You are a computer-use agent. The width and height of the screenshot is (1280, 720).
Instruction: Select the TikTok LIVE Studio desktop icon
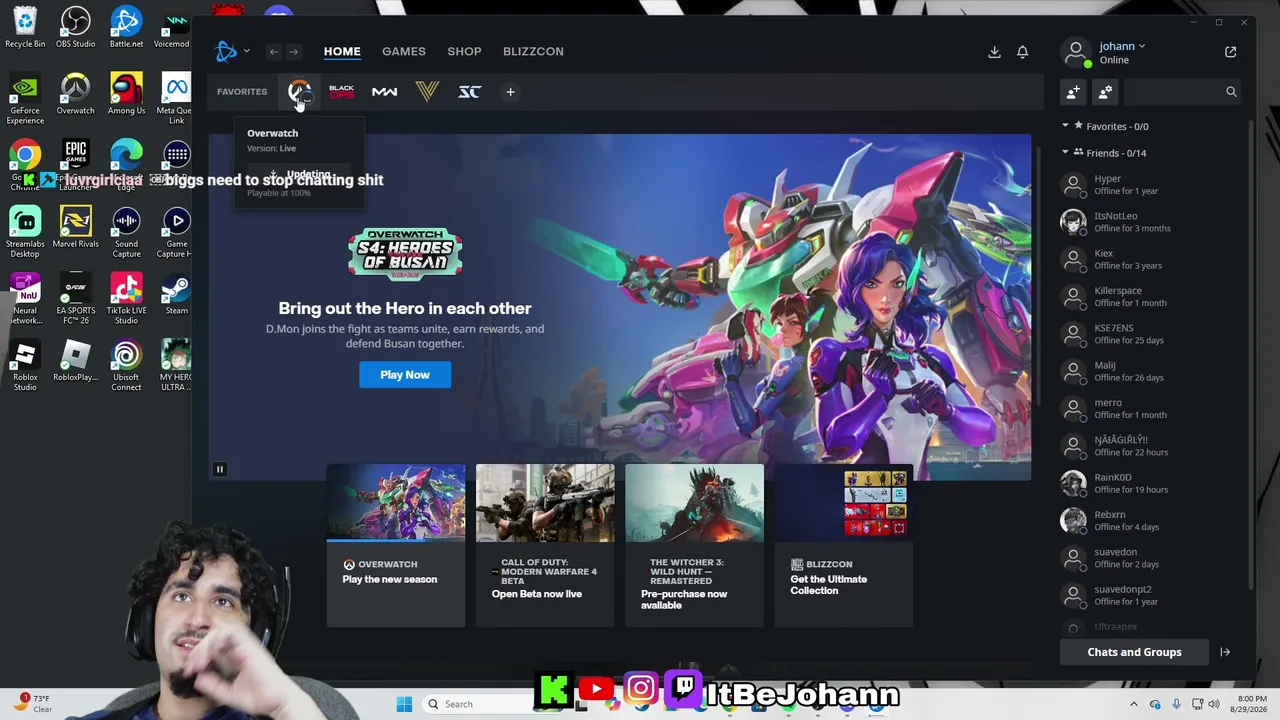point(126,299)
